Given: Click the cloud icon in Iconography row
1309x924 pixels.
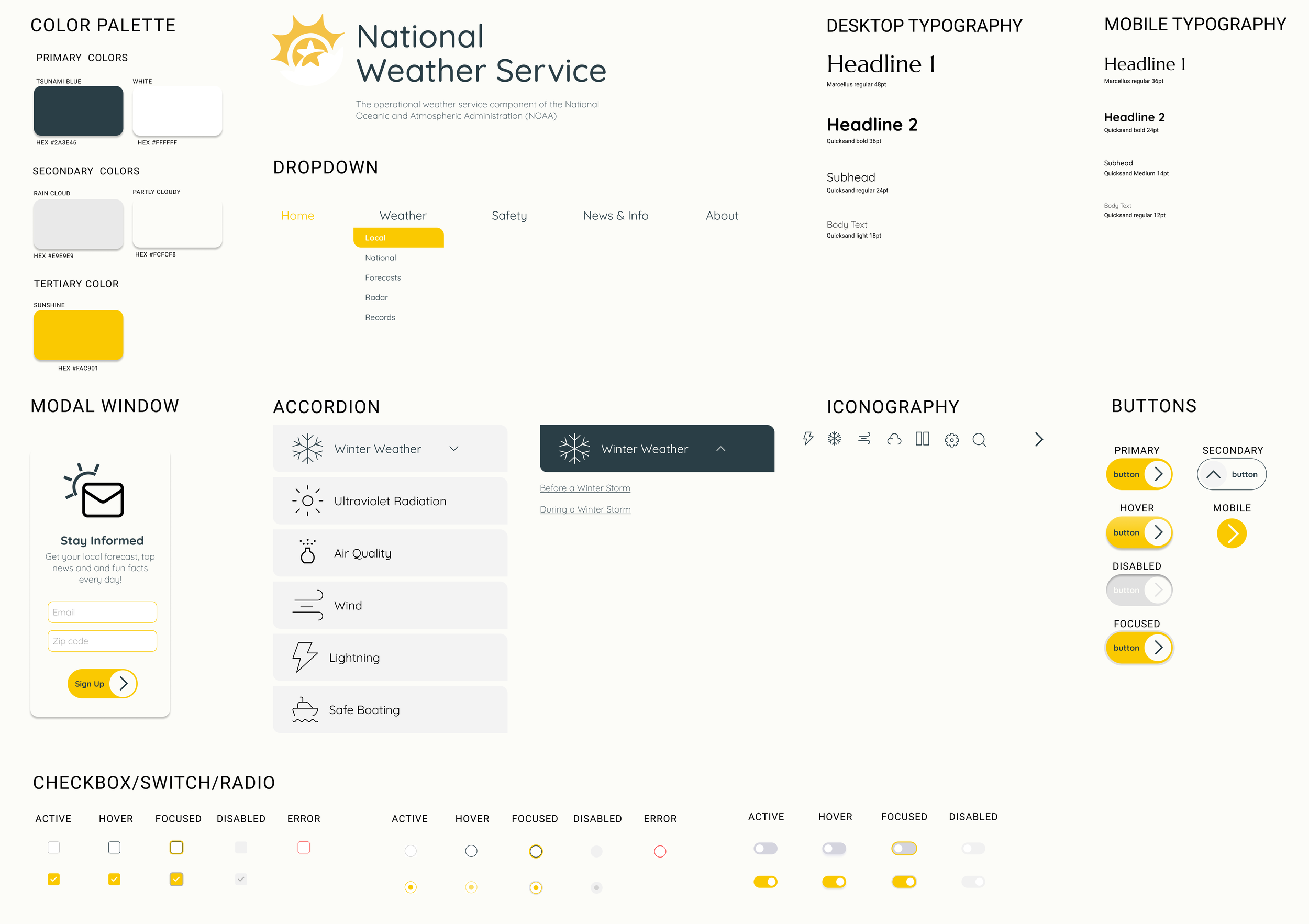Looking at the screenshot, I should [x=894, y=439].
